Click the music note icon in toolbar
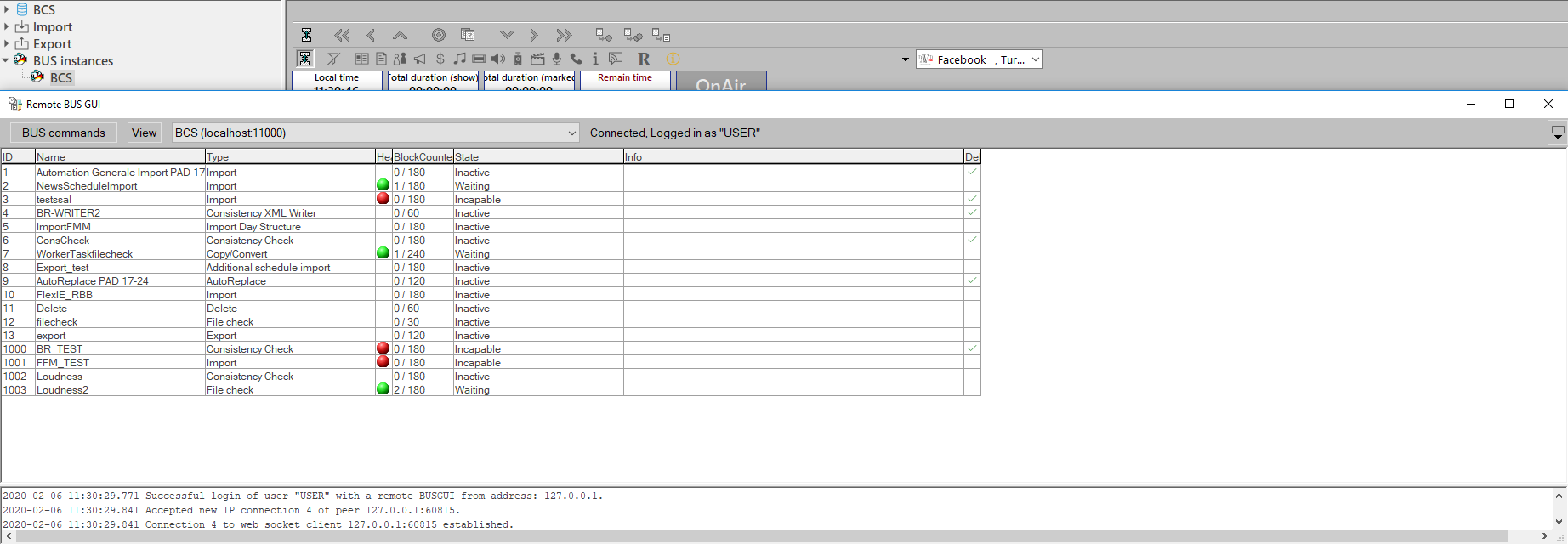The width and height of the screenshot is (1568, 544). [459, 59]
